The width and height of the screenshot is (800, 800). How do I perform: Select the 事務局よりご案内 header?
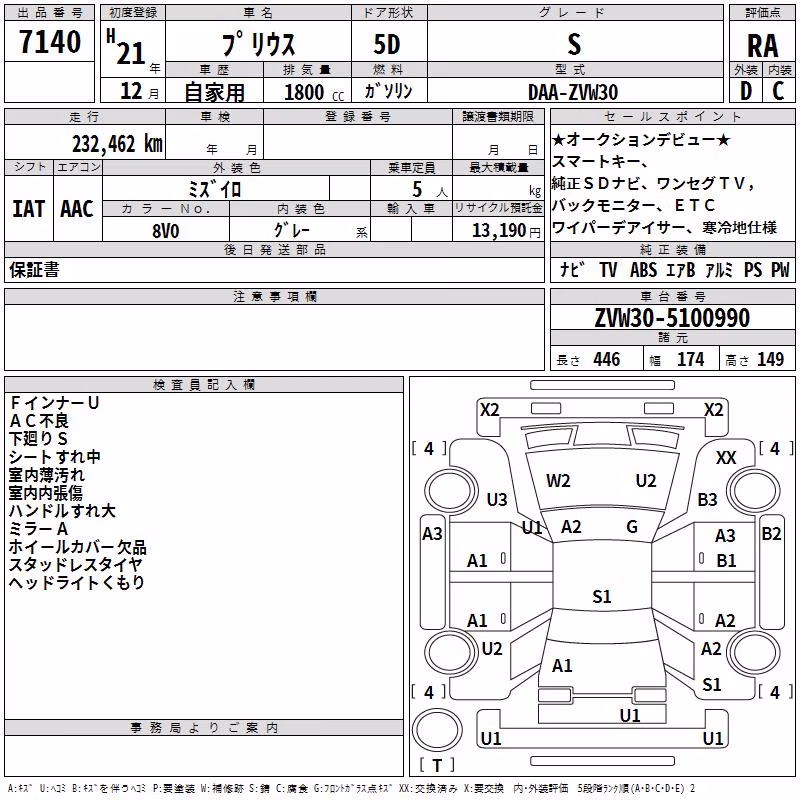point(204,728)
